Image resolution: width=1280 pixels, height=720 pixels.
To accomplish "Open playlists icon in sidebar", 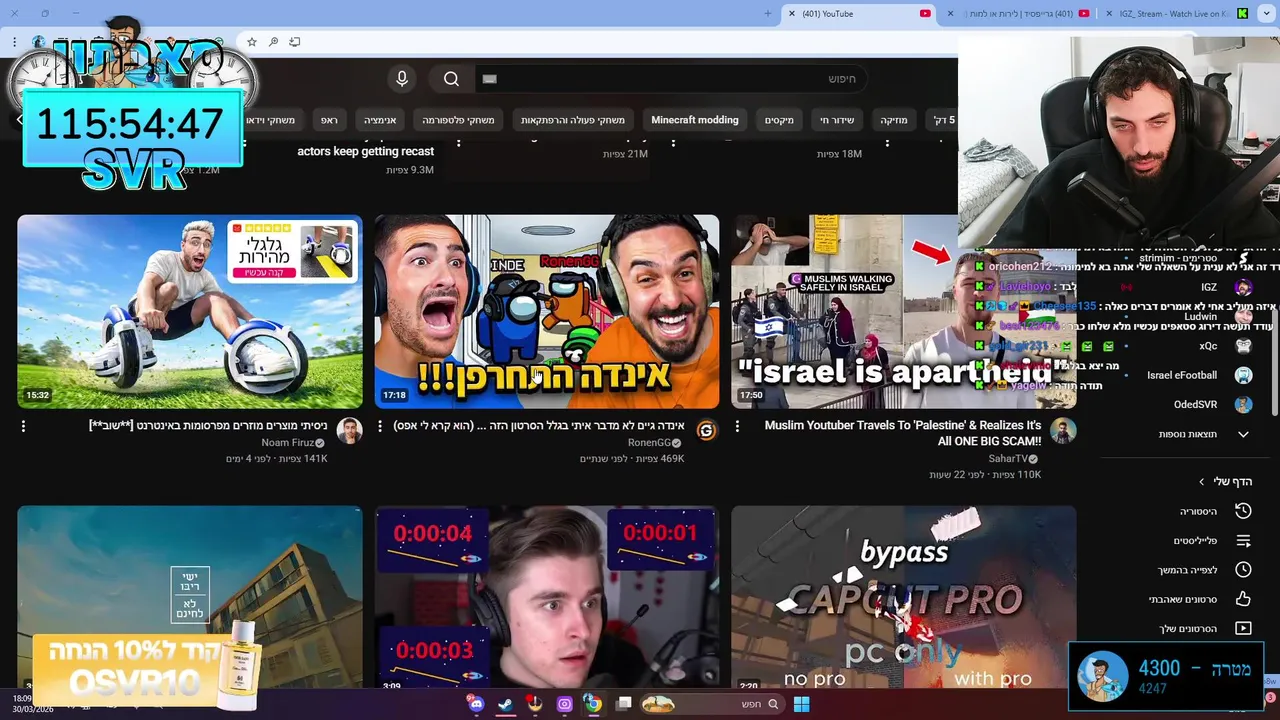I will 1243,541.
